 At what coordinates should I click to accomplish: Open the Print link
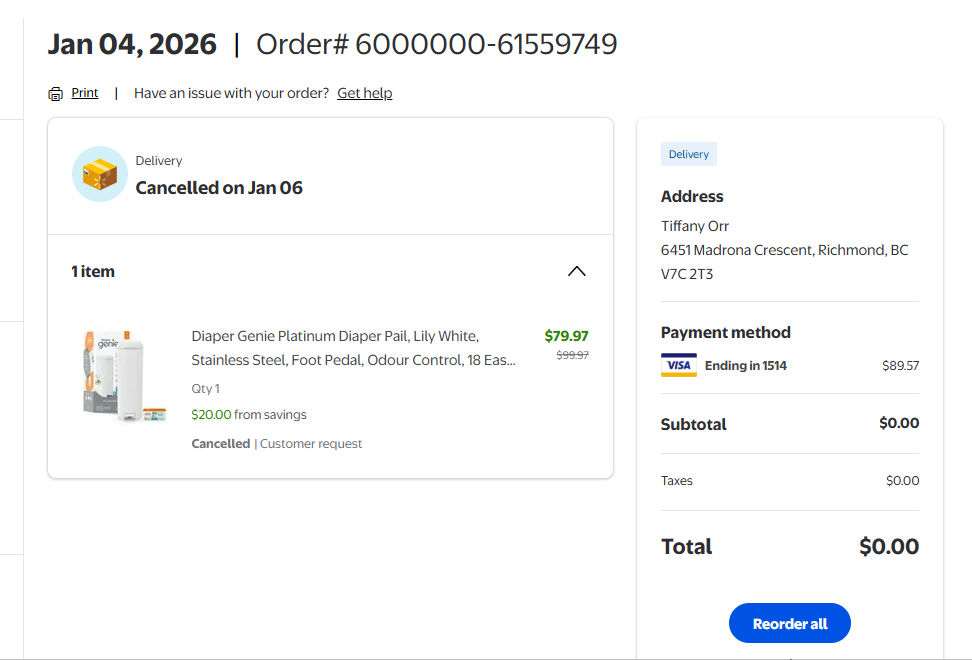coord(85,93)
